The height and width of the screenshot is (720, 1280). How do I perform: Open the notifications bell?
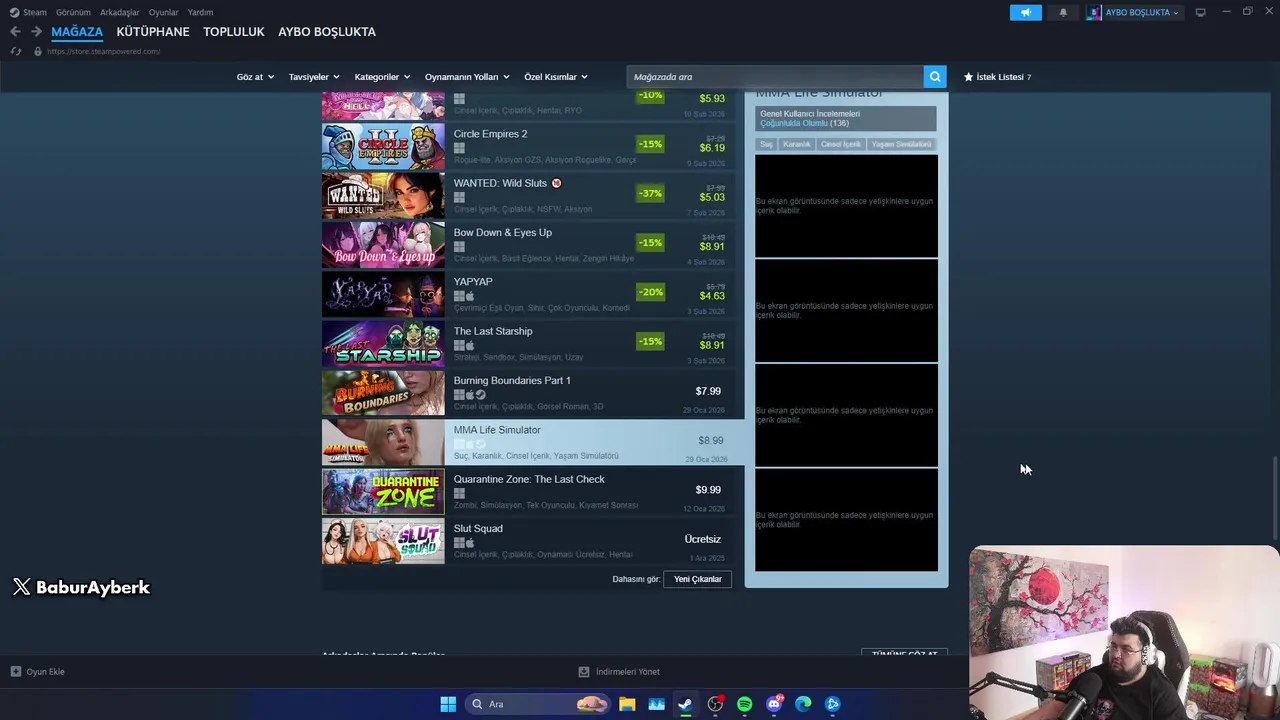(1063, 12)
